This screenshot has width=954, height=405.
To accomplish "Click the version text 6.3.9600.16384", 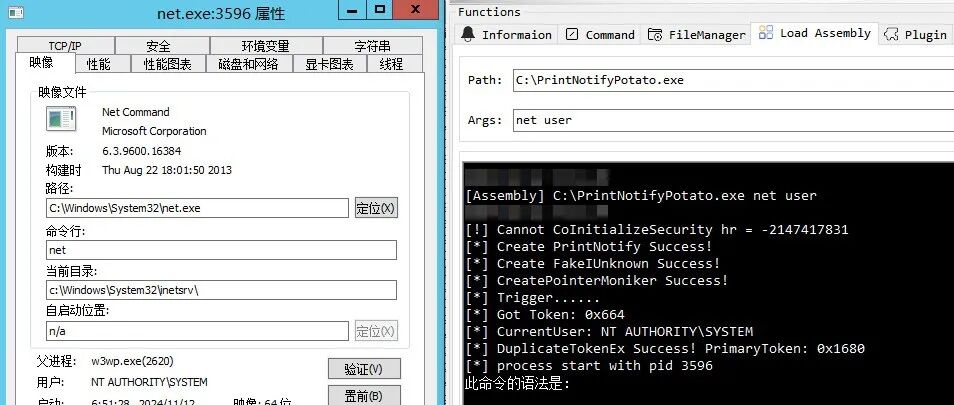I will coord(142,151).
